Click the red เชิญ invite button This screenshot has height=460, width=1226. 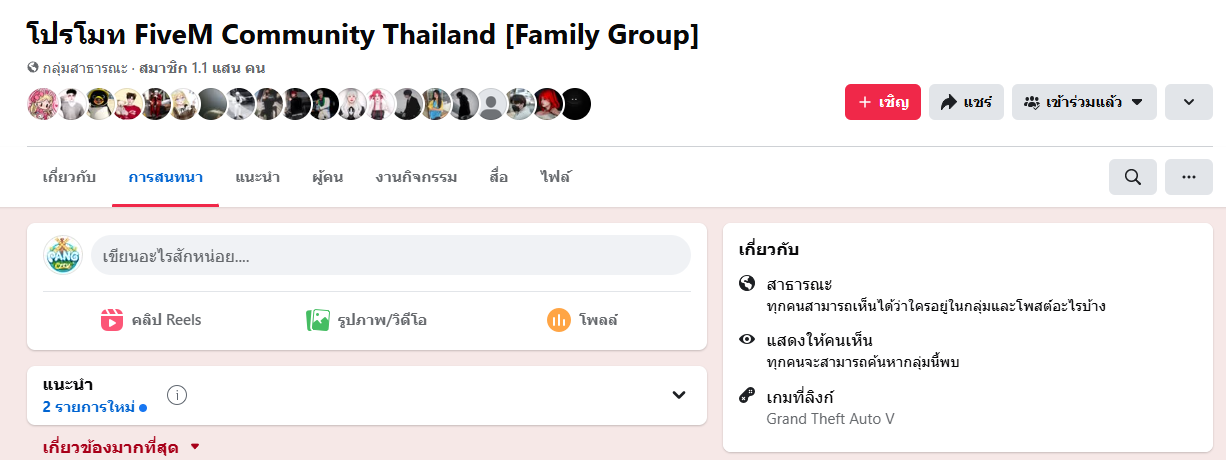click(882, 102)
